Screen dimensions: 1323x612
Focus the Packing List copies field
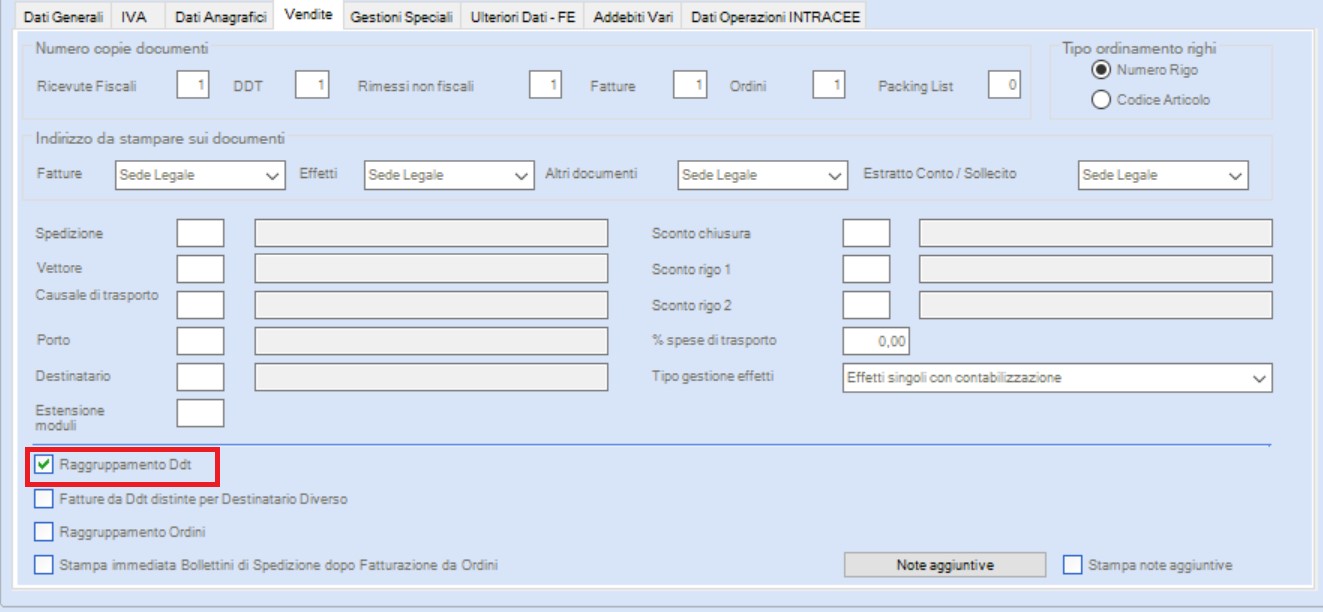(x=1005, y=86)
